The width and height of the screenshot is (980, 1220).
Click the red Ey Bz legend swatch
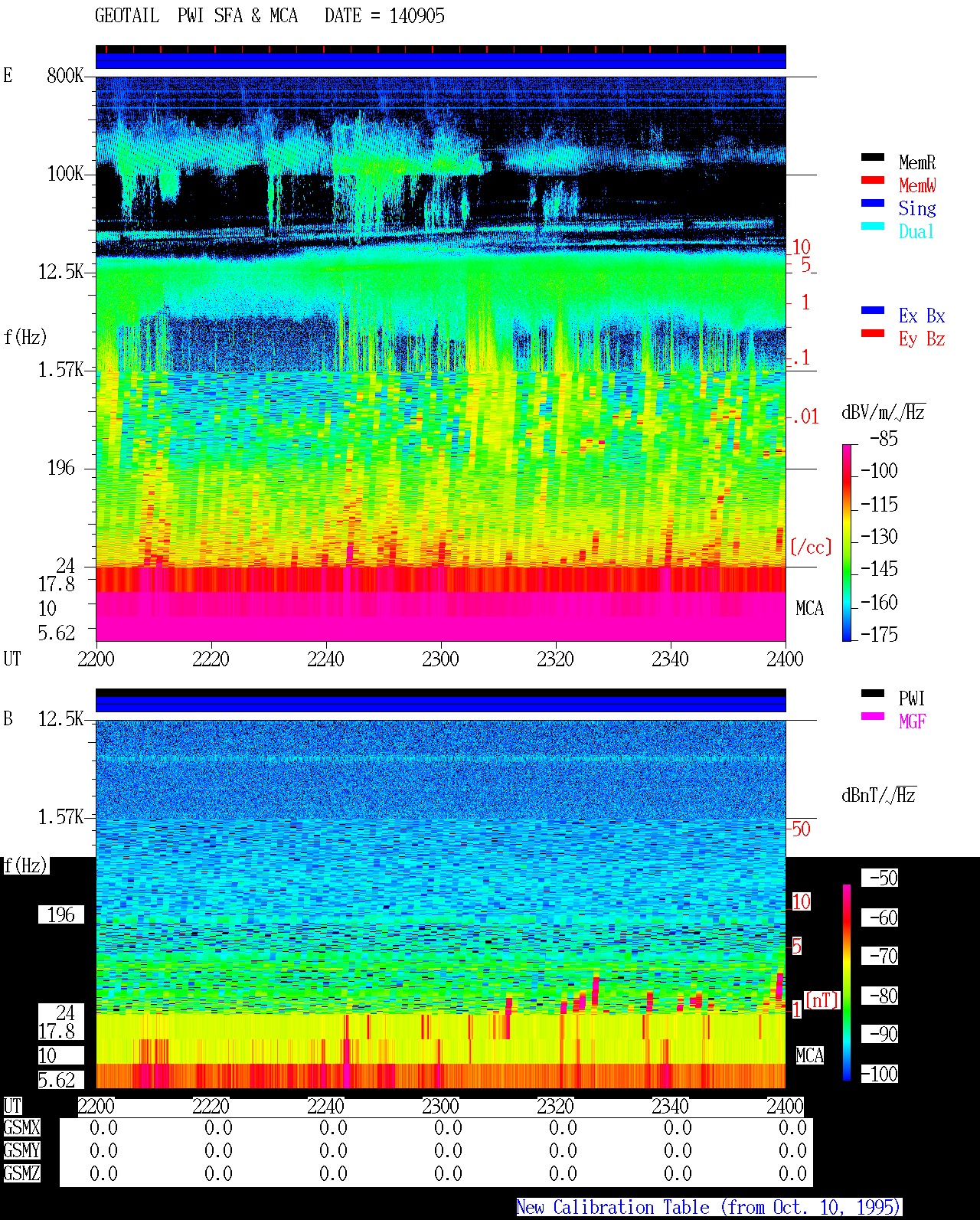tap(873, 333)
